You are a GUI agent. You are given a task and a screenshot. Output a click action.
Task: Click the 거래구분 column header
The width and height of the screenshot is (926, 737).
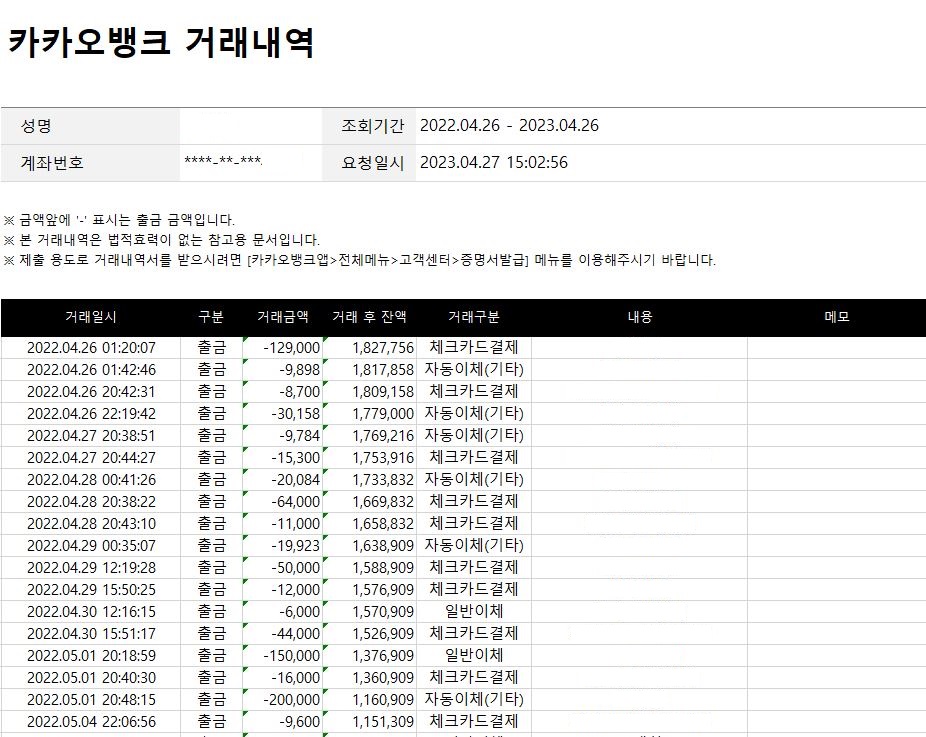474,317
